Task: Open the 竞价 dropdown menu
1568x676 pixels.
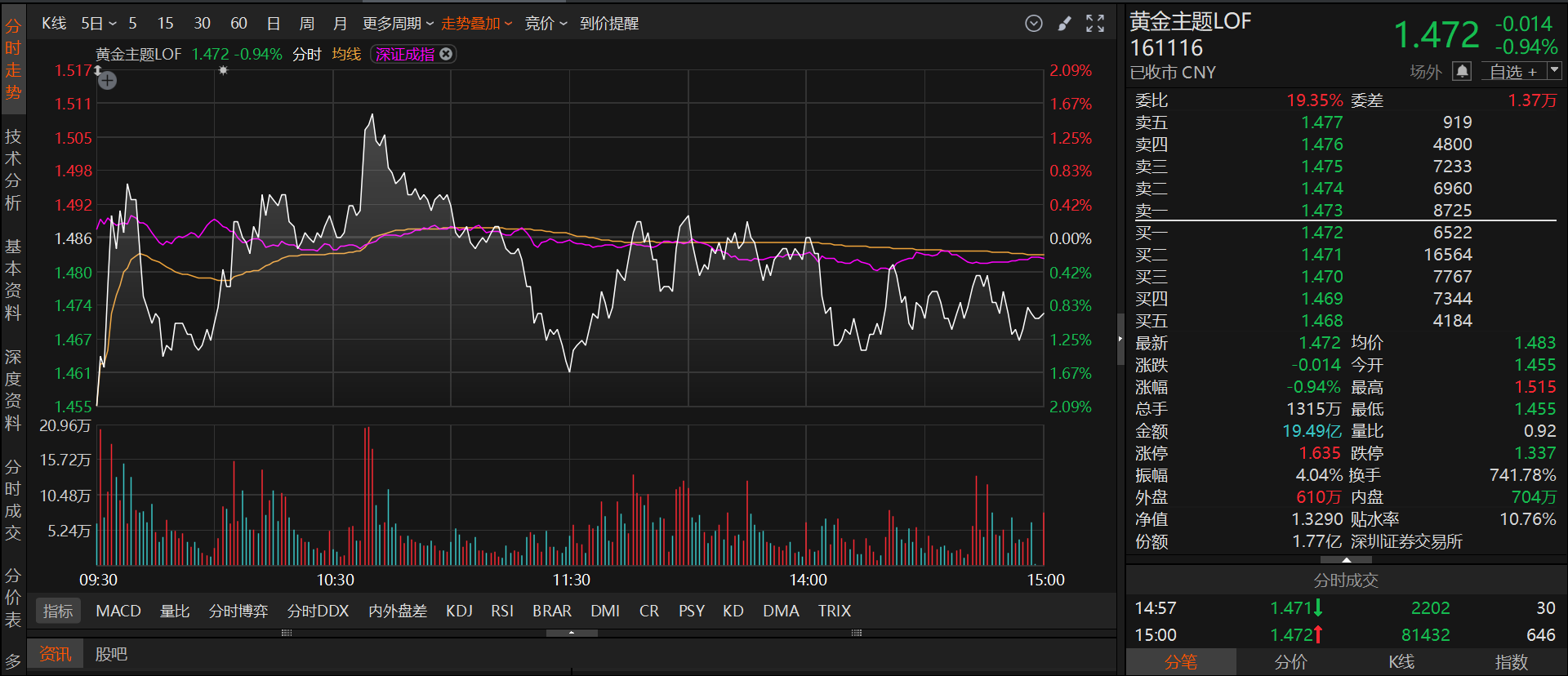Action: [545, 24]
